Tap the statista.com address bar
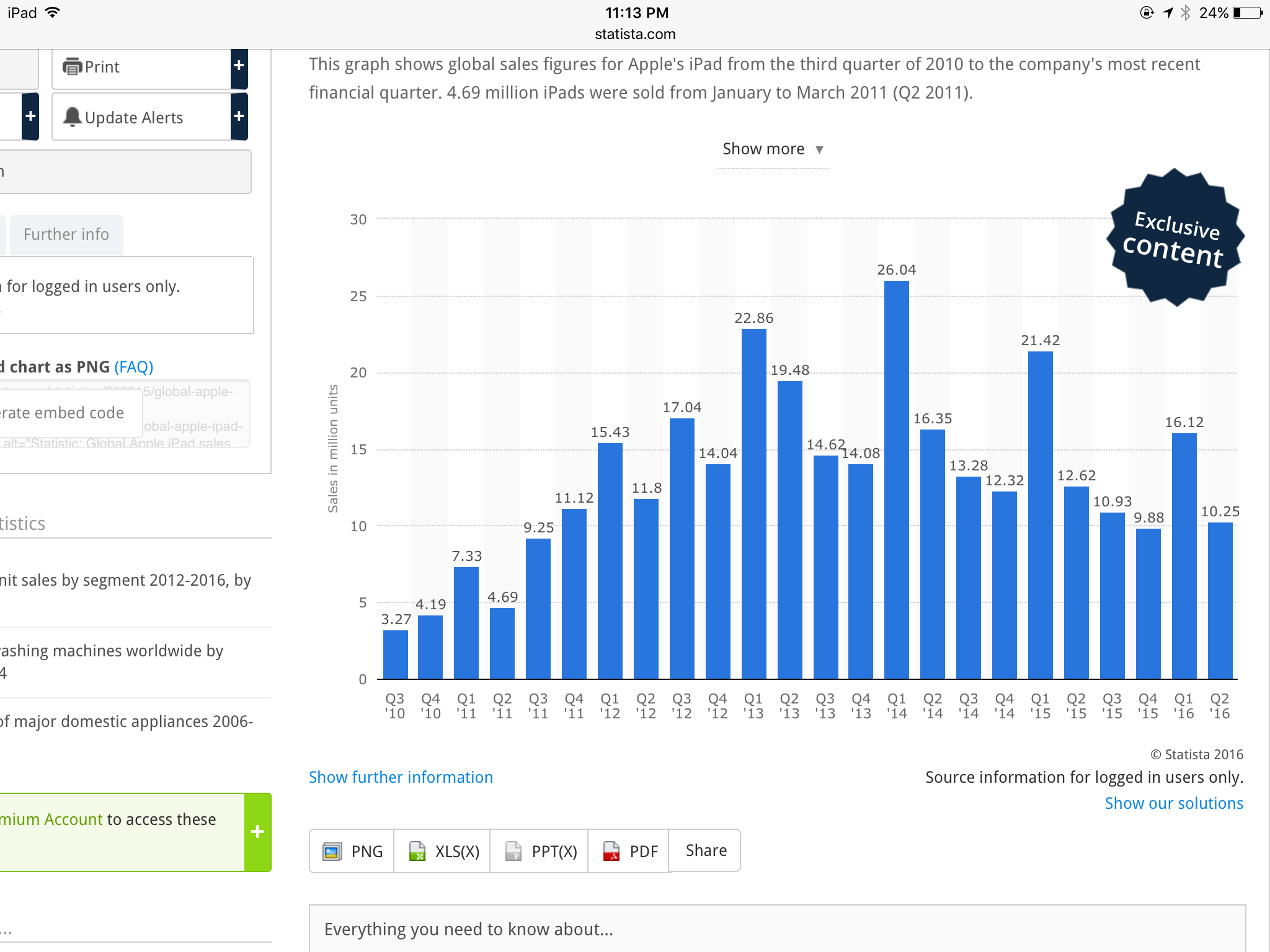1270x952 pixels. click(x=635, y=34)
